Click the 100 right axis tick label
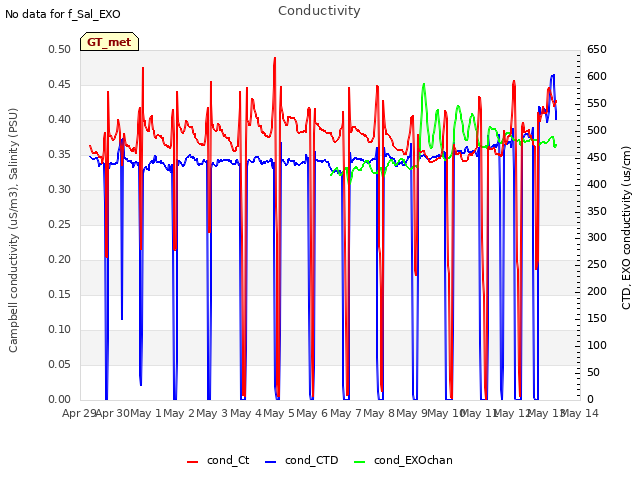The image size is (640, 480). click(597, 345)
